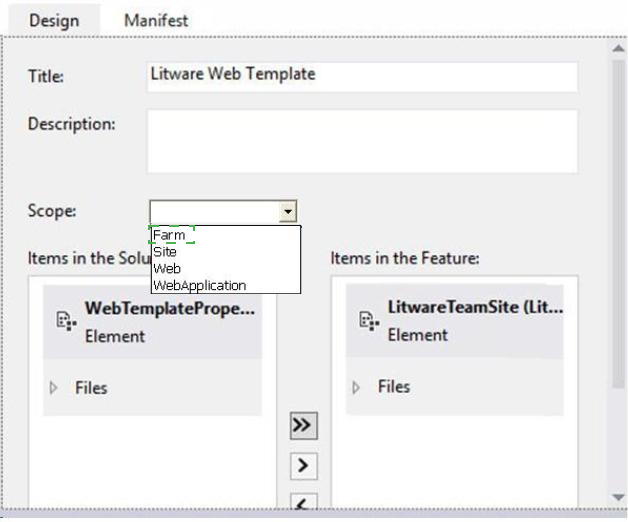Switch to the Manifest tab
628x522 pixels.
pos(156,20)
